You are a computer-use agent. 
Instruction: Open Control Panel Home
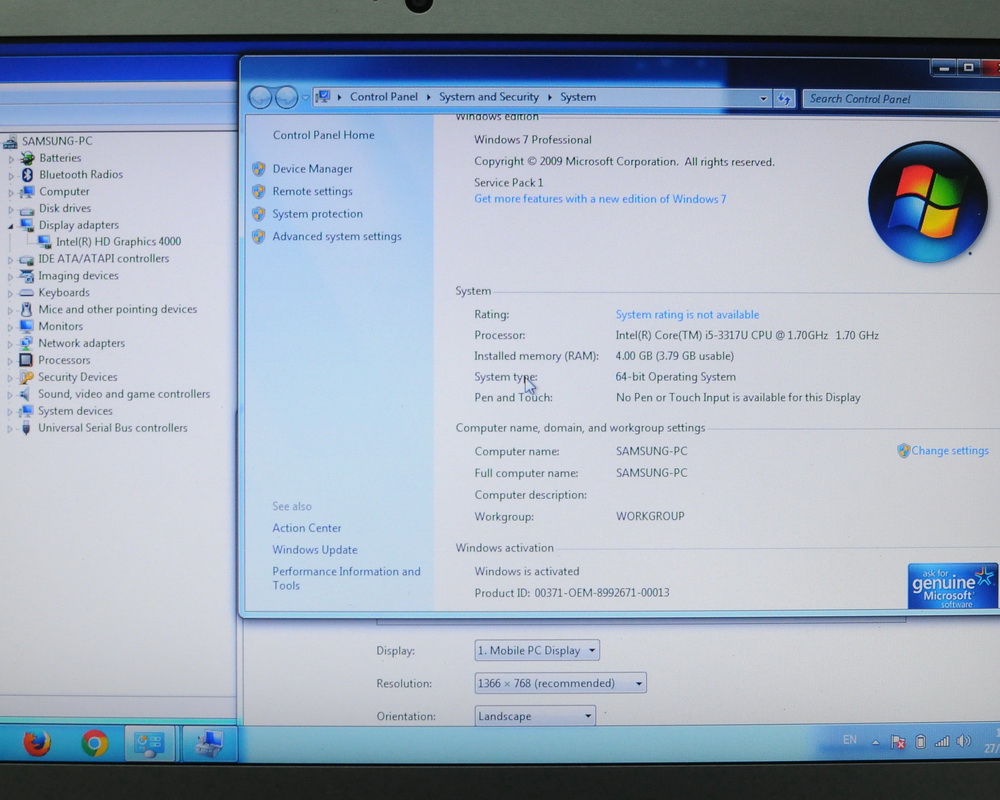[x=323, y=135]
